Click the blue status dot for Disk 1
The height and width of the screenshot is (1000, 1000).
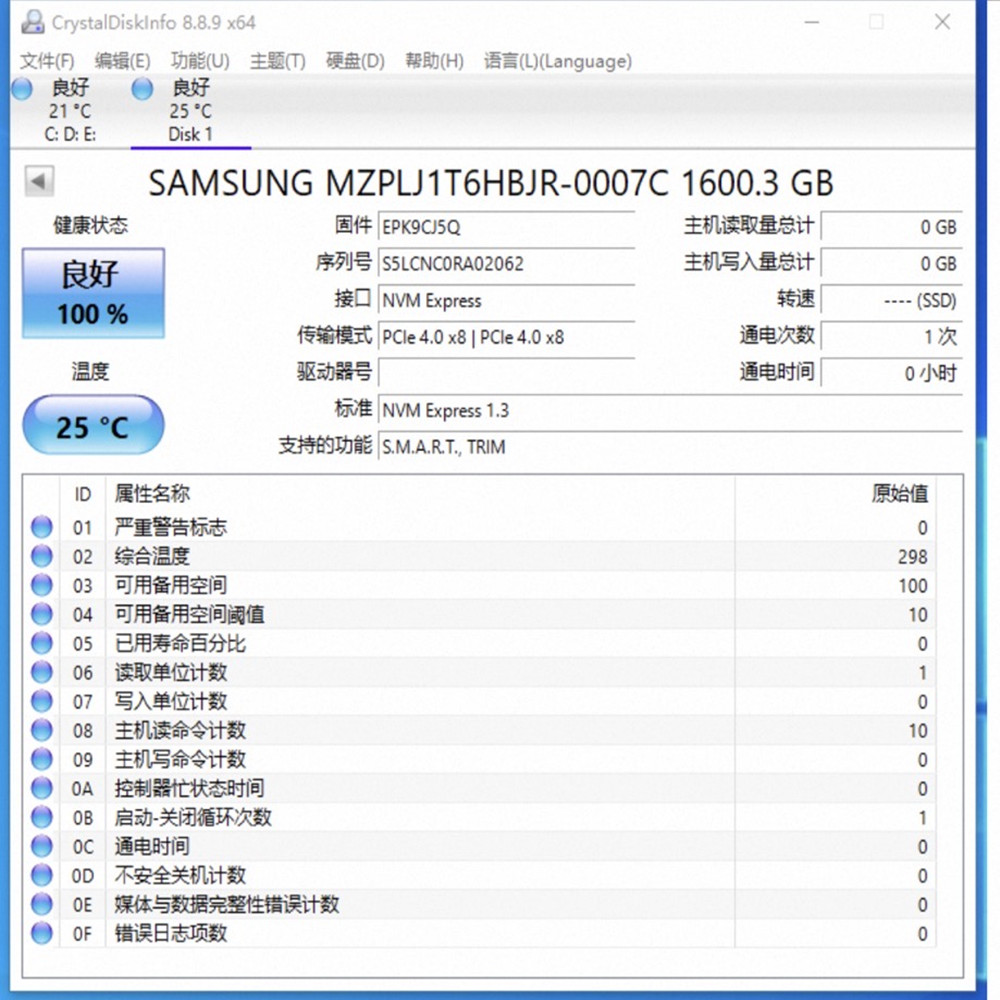141,88
